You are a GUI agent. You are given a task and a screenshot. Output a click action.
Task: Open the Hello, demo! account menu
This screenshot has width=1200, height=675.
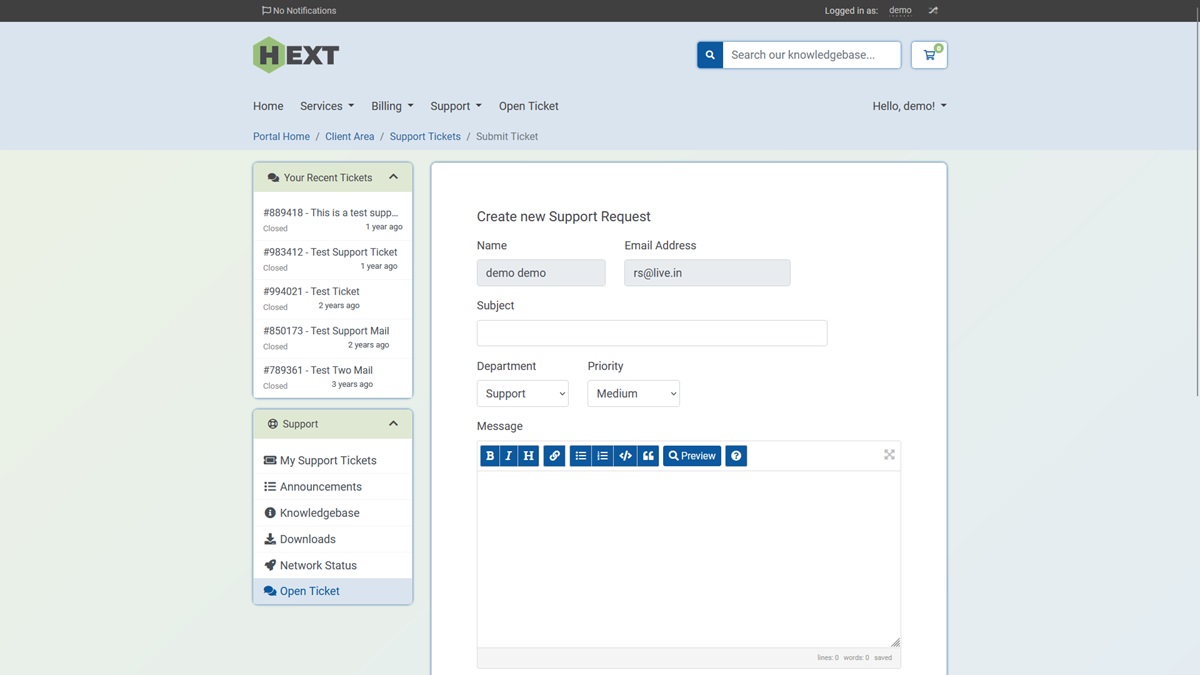(x=909, y=106)
